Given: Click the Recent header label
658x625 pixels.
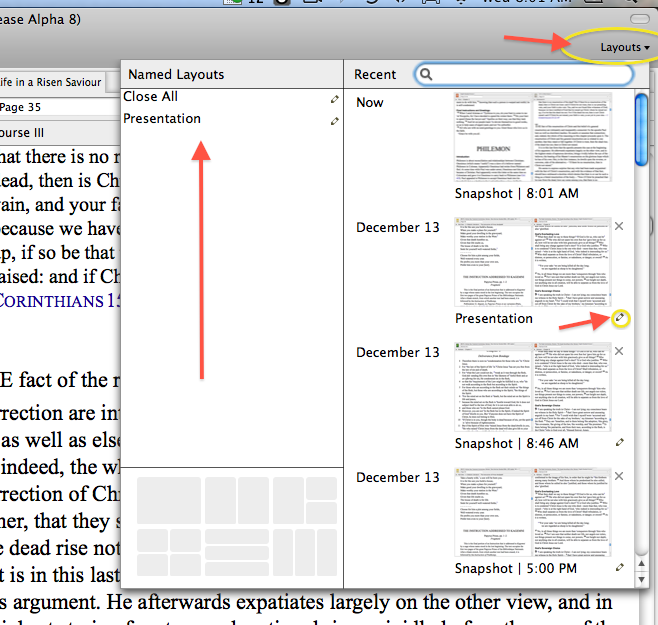Looking at the screenshot, I should pos(375,74).
